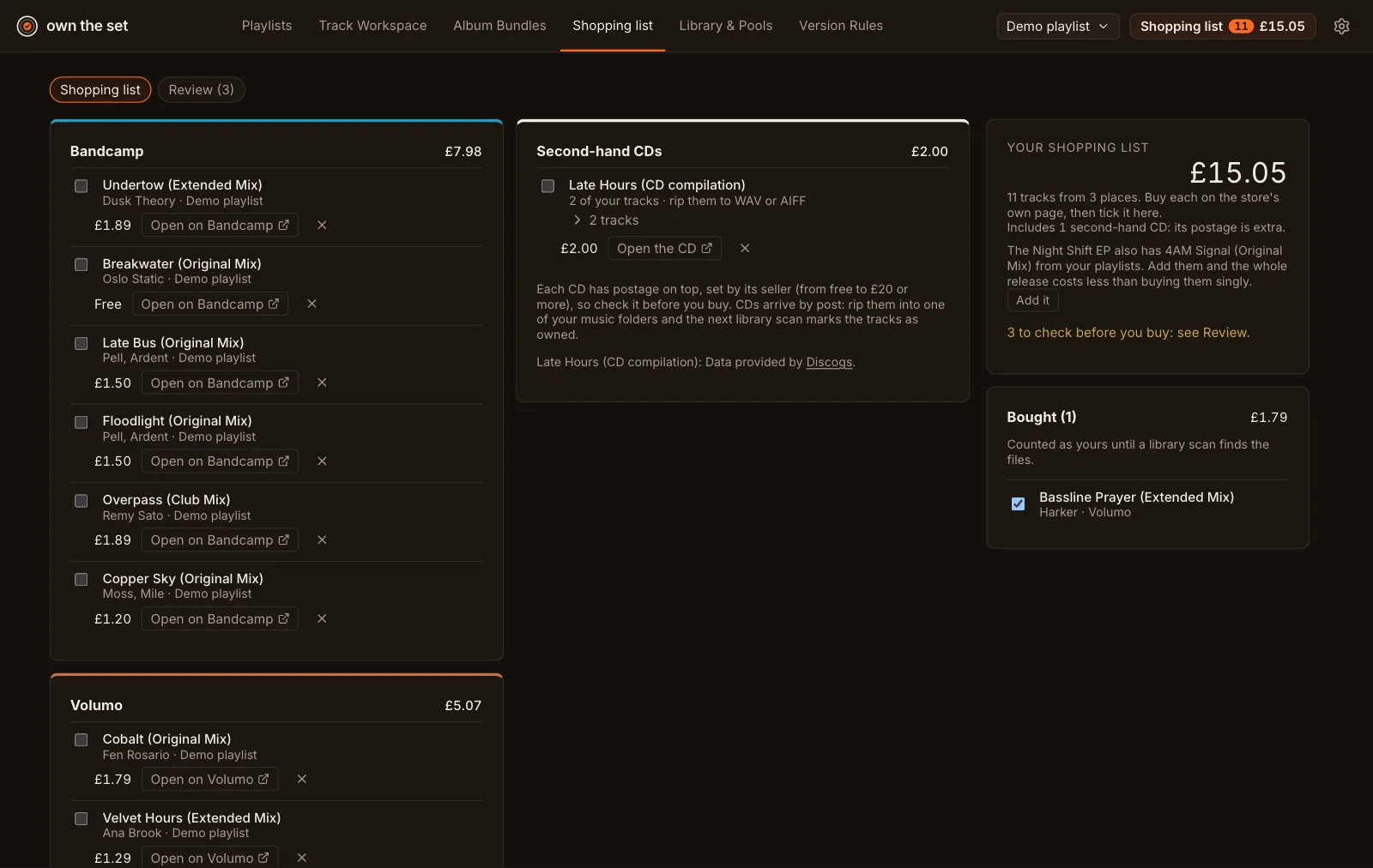Click the 'own the set' logo icon

[27, 27]
